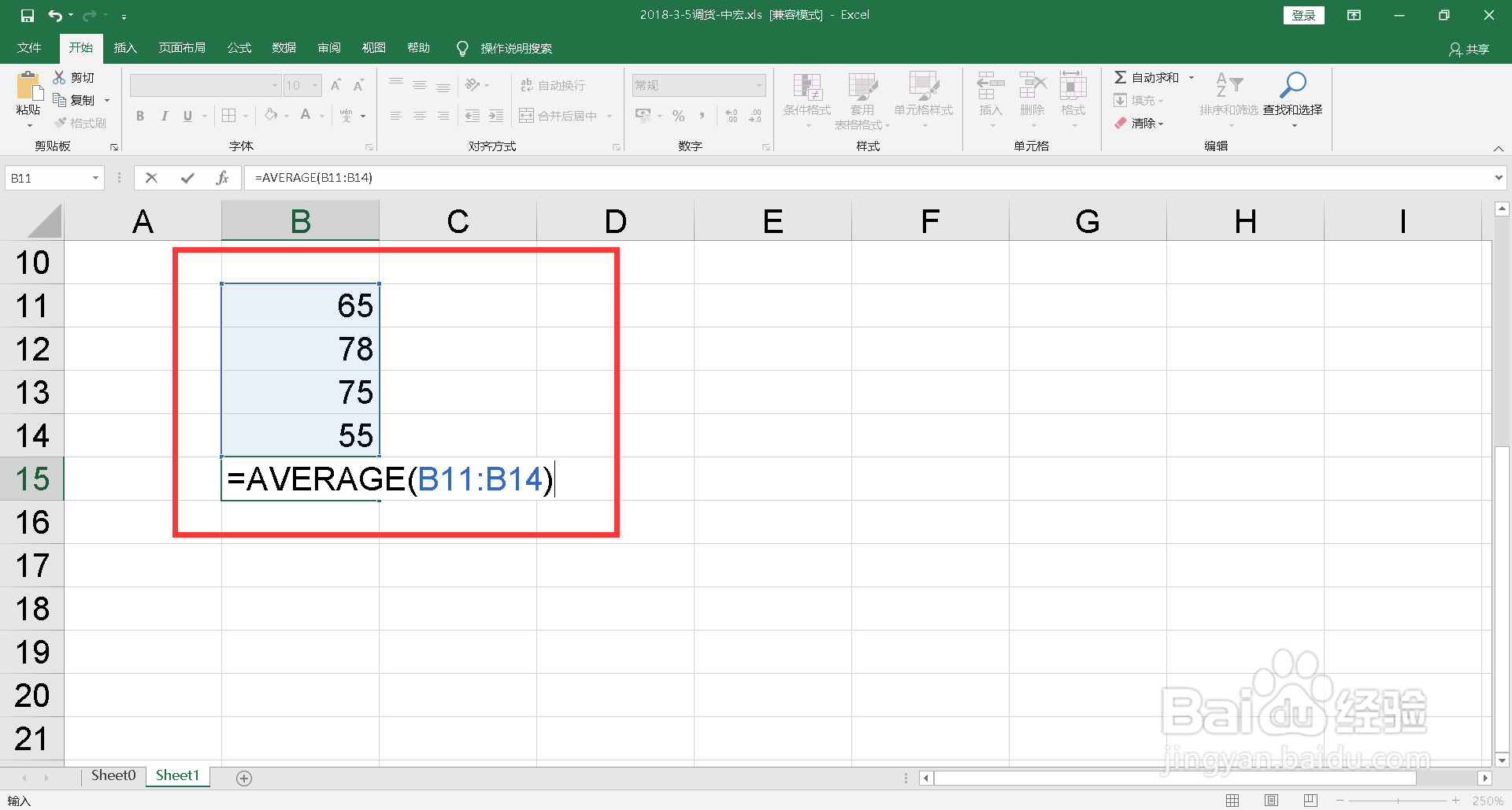Click the Paste clipboard icon

pyautogui.click(x=29, y=87)
